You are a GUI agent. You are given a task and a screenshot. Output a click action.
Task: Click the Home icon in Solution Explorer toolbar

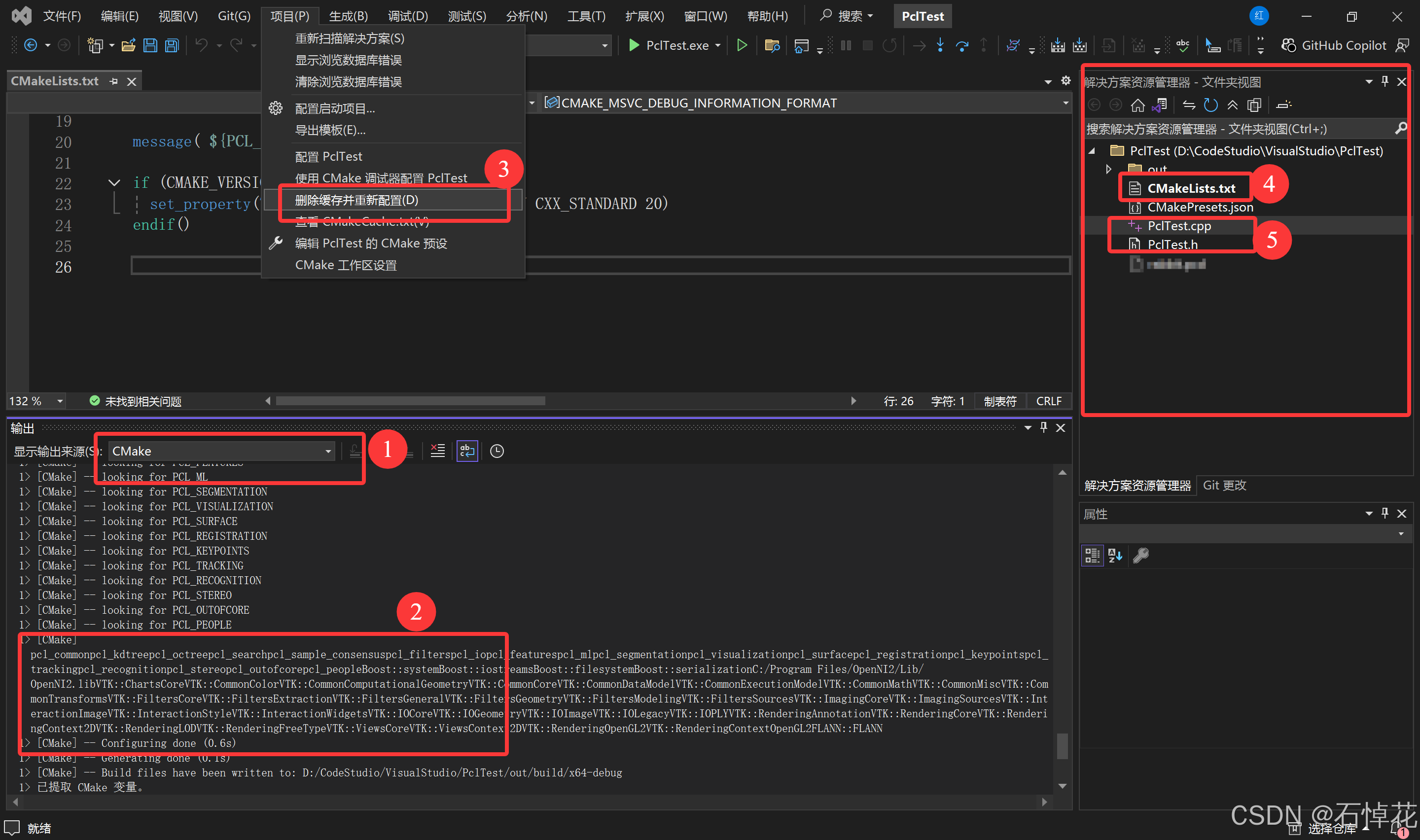[x=1138, y=105]
